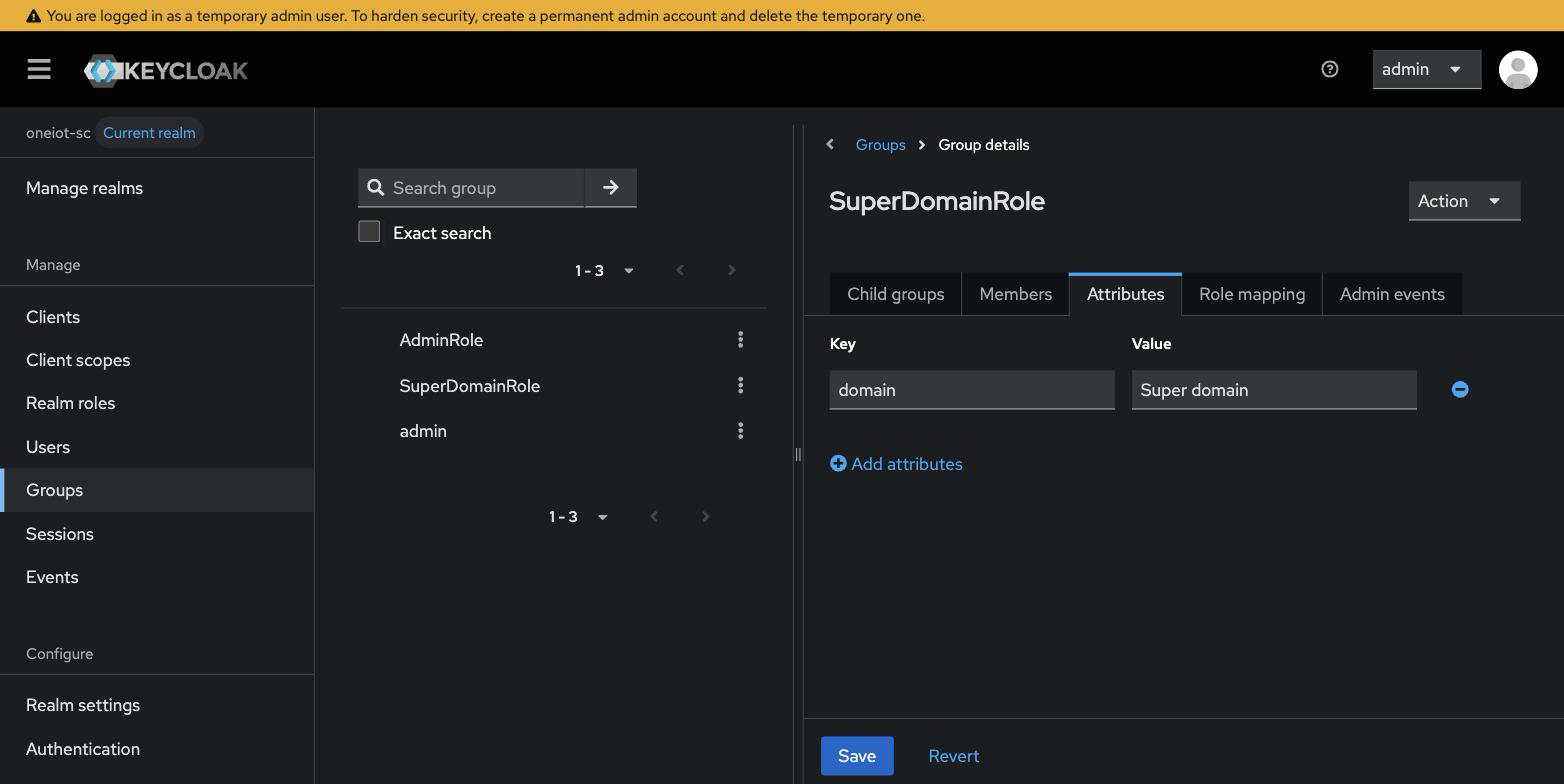Go to next page in bottom pagination
The height and width of the screenshot is (784, 1564).
pyautogui.click(x=705, y=517)
